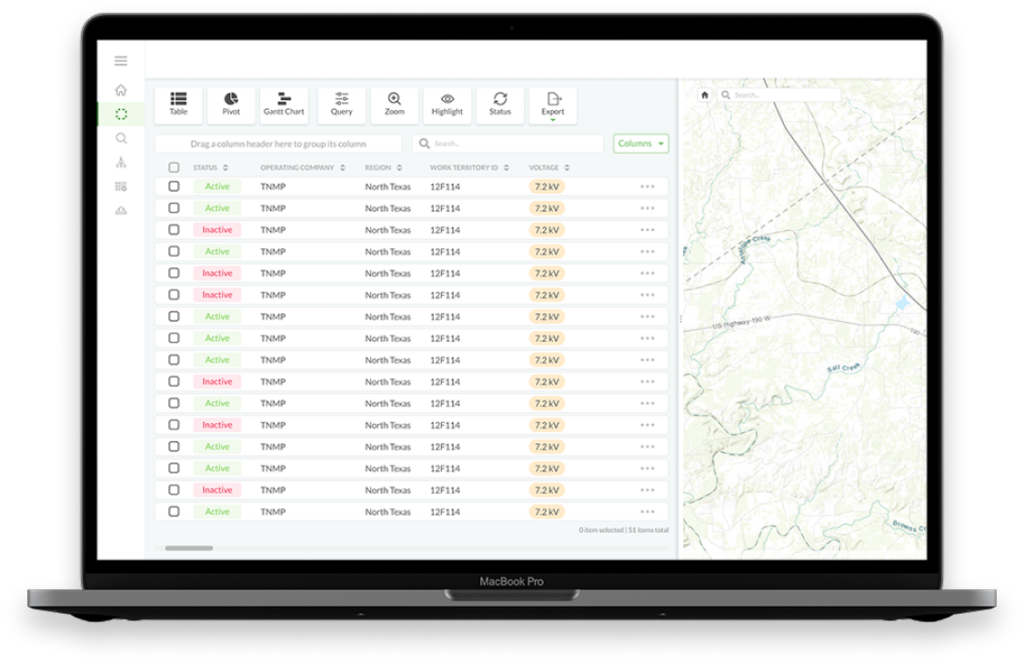Viewport: 1024px width, 664px height.
Task: Expand the Columns dropdown
Action: (x=641, y=144)
